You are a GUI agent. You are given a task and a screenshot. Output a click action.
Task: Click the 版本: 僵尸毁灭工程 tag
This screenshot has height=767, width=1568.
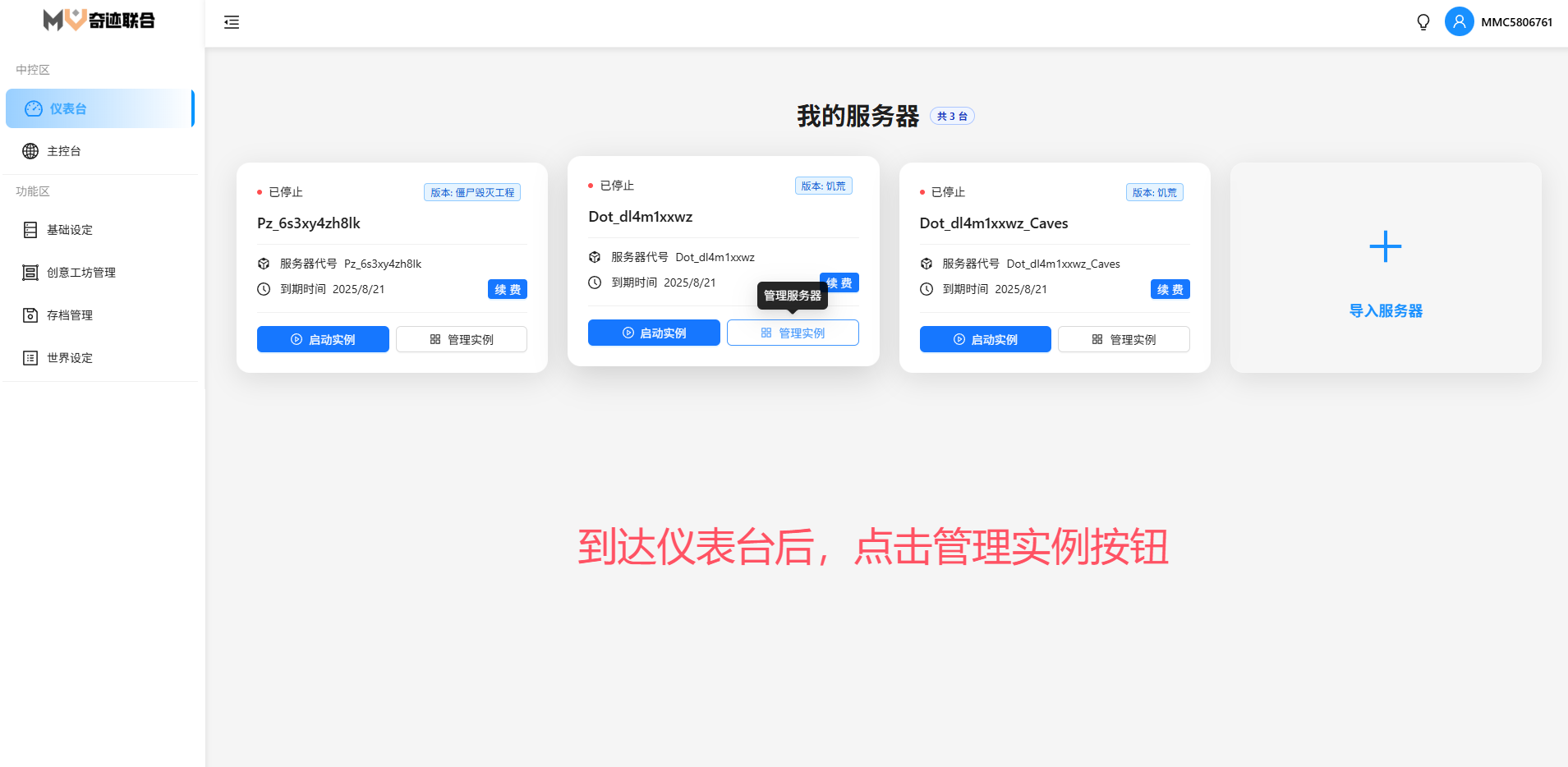[x=472, y=192]
